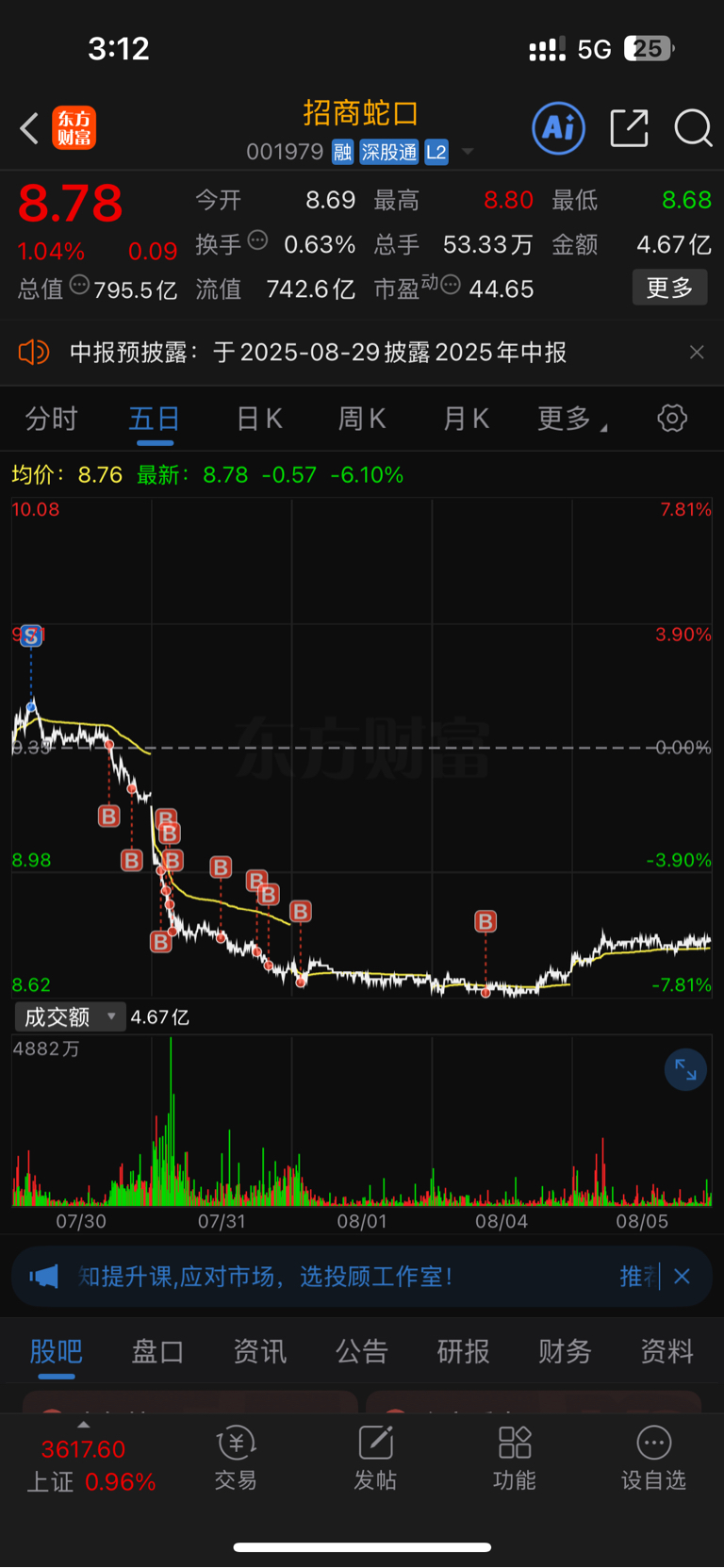Expand the 更多 chart period dropdown

click(571, 419)
